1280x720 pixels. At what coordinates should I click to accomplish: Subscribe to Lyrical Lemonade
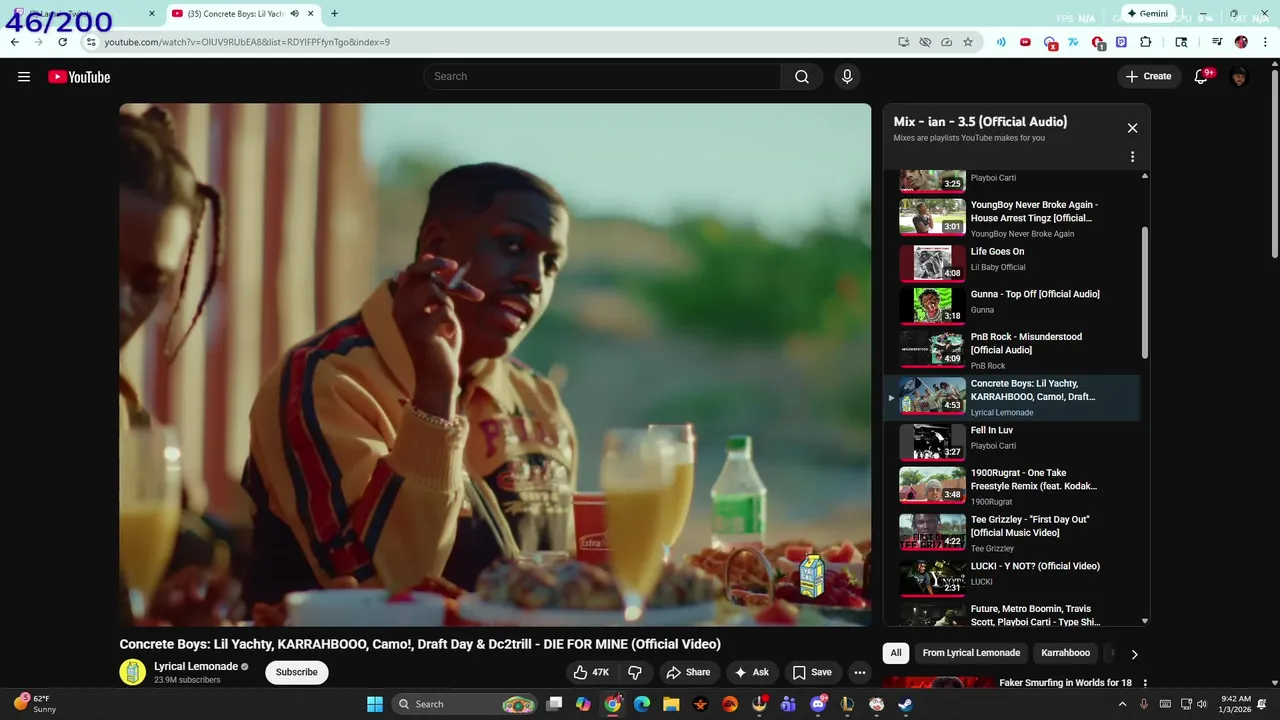(x=296, y=672)
